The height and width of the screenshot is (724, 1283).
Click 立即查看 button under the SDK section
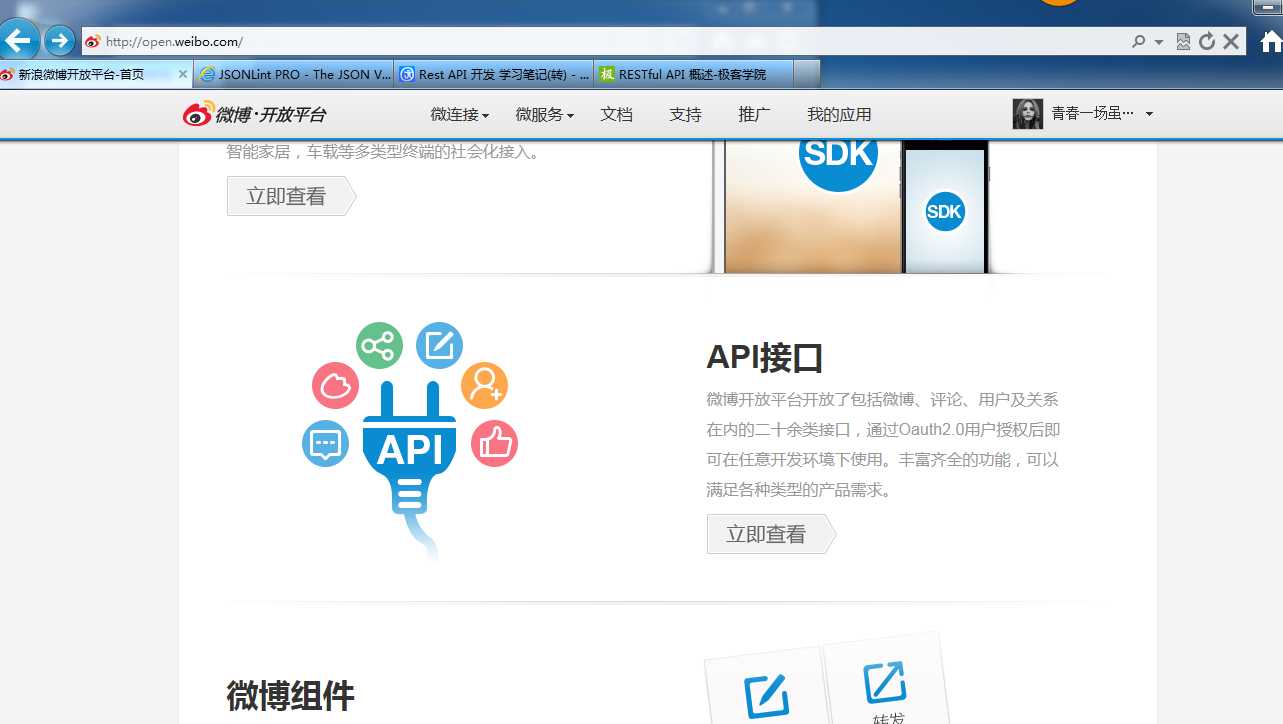click(291, 196)
